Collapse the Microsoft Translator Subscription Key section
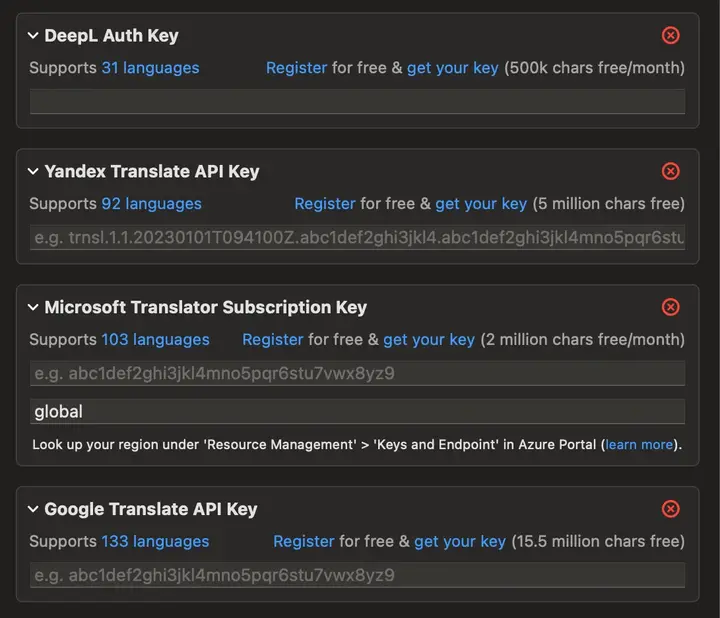 [33, 307]
